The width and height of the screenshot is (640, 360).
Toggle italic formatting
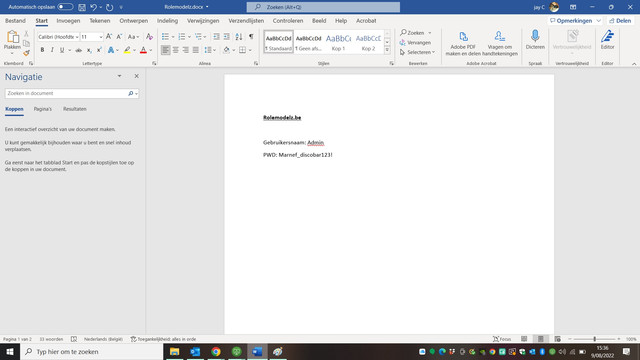click(x=52, y=50)
